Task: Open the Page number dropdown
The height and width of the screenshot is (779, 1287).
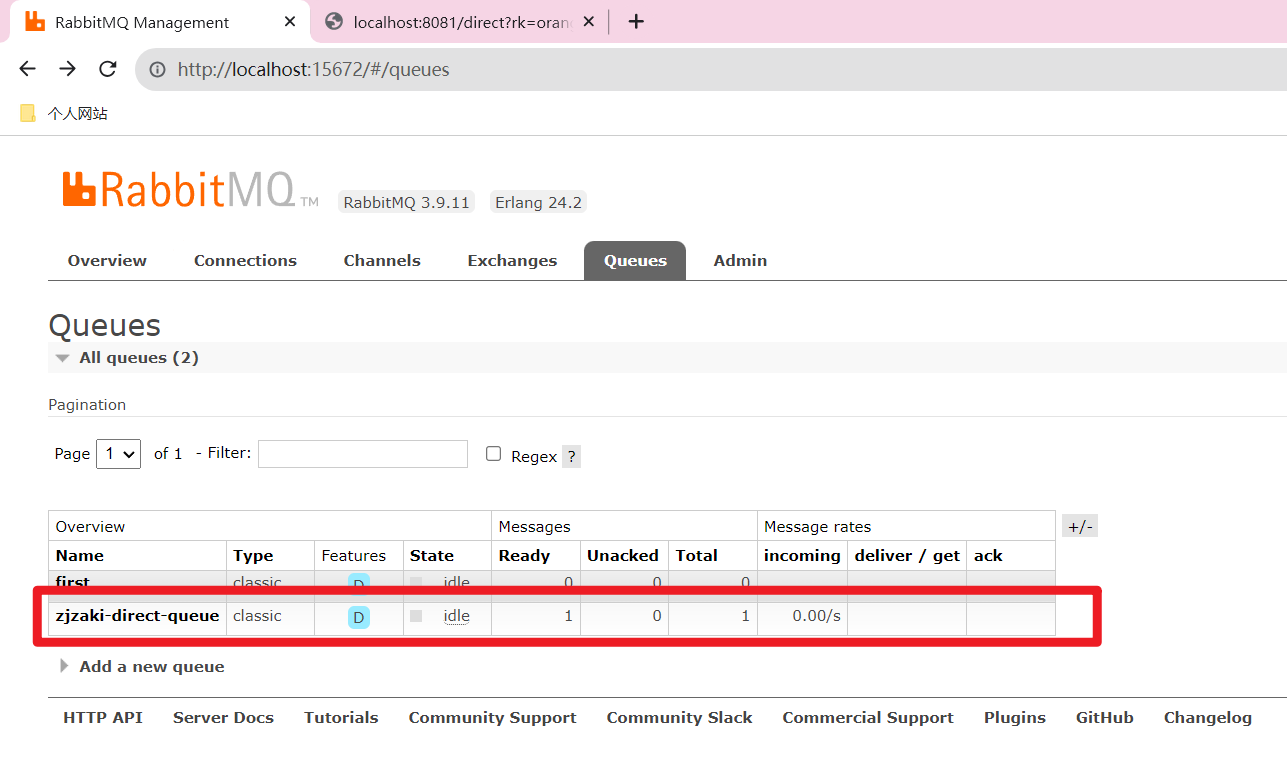Action: click(x=118, y=454)
